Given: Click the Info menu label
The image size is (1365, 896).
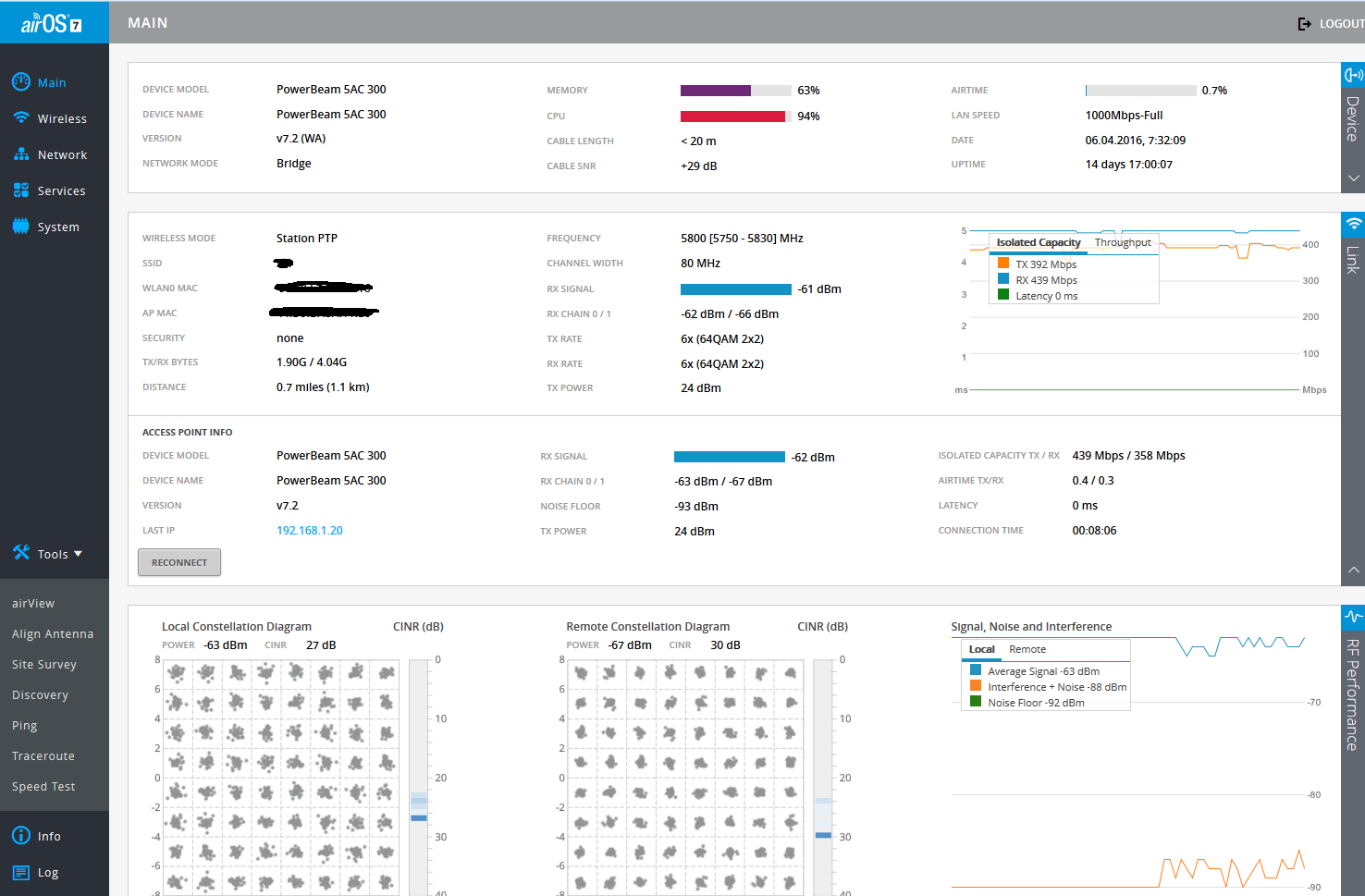Looking at the screenshot, I should tap(49, 836).
